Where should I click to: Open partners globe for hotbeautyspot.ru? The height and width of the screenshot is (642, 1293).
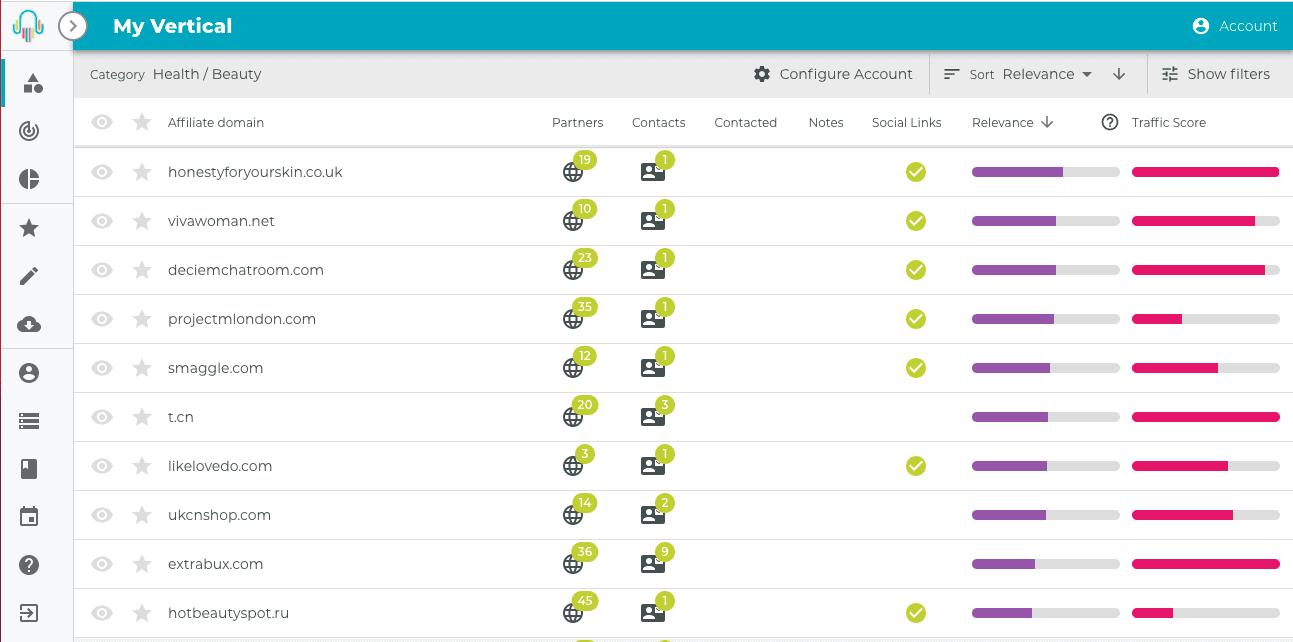(x=573, y=613)
